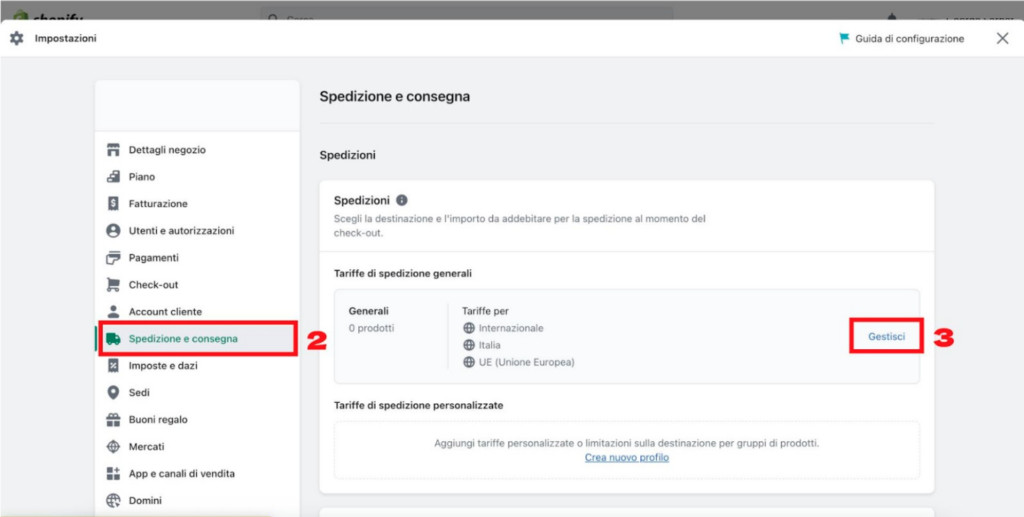Click the Impostazioni gear icon
Screen dimensions: 1024x517
pyautogui.click(x=17, y=39)
